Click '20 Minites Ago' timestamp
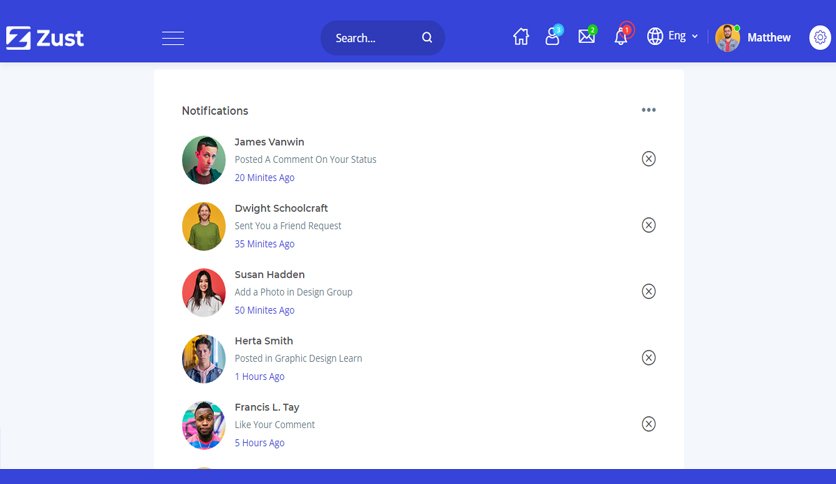836x484 pixels. point(264,178)
